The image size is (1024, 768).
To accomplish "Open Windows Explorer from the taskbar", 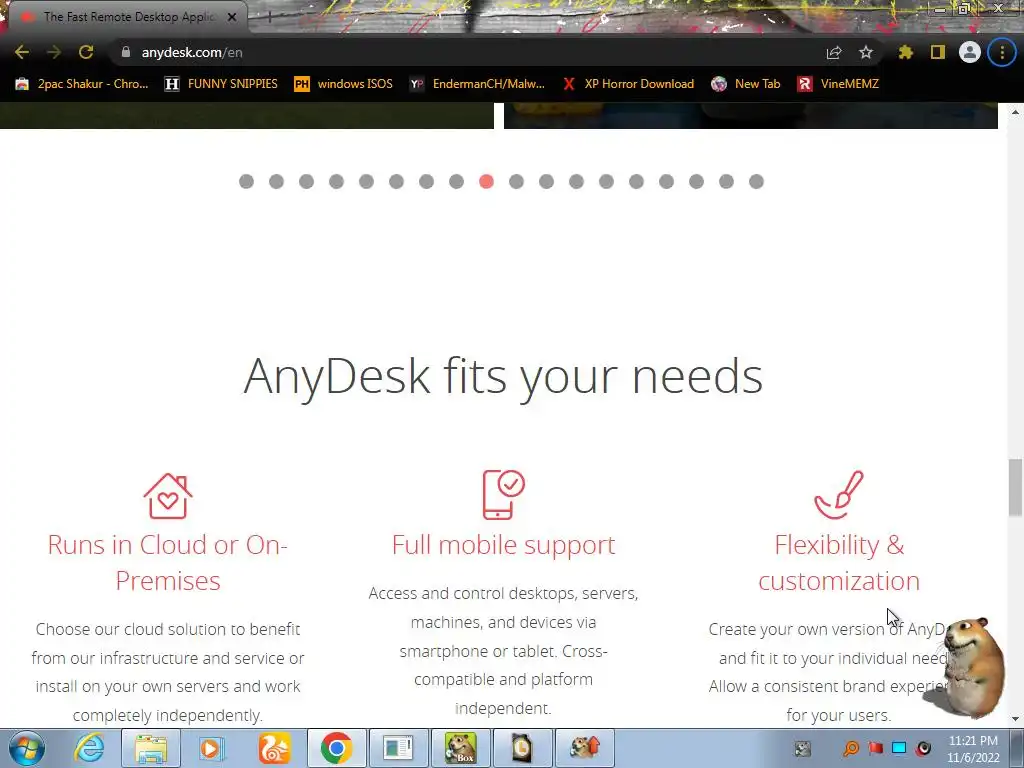I will [x=150, y=748].
